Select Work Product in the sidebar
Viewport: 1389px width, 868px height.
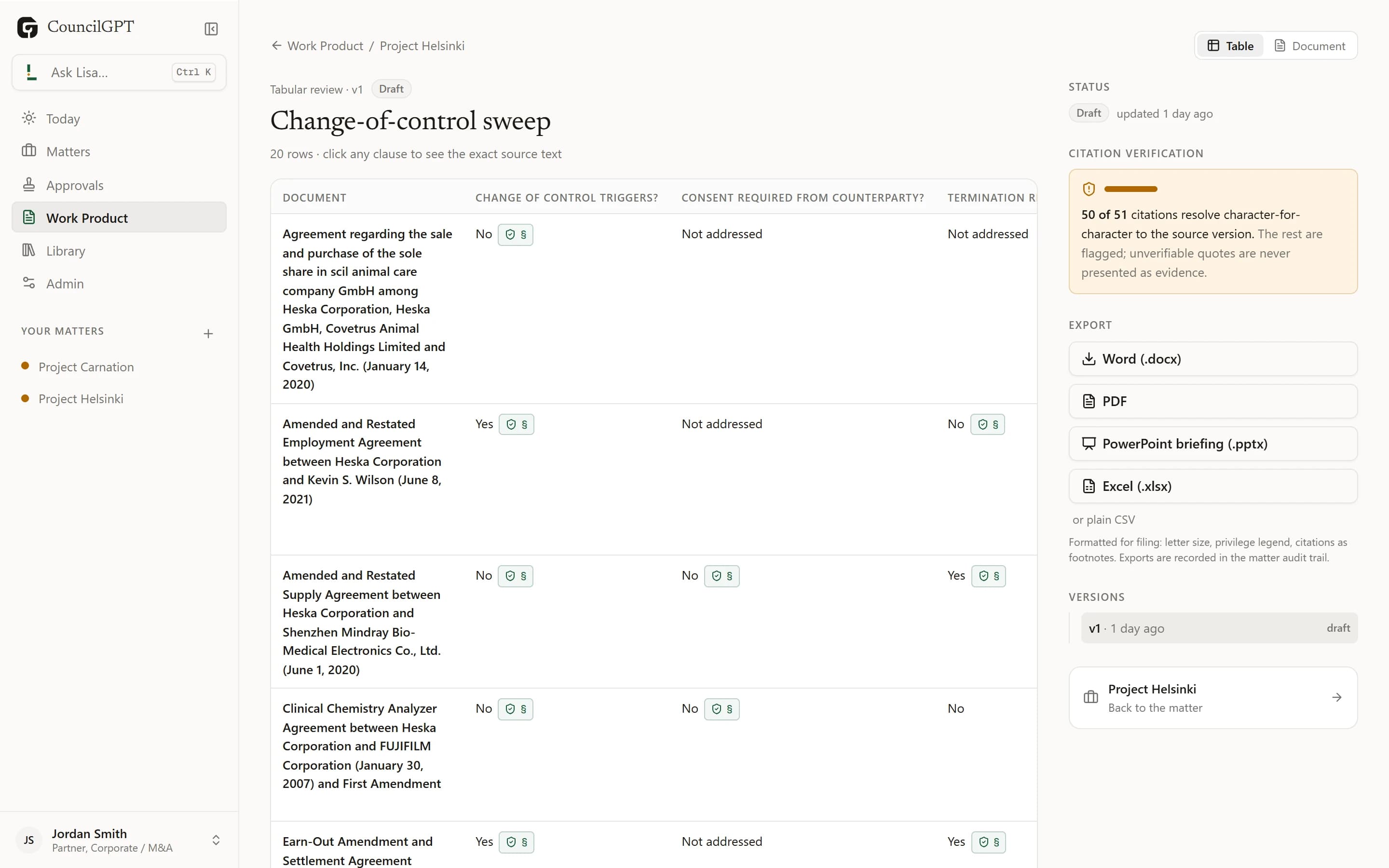click(x=119, y=217)
